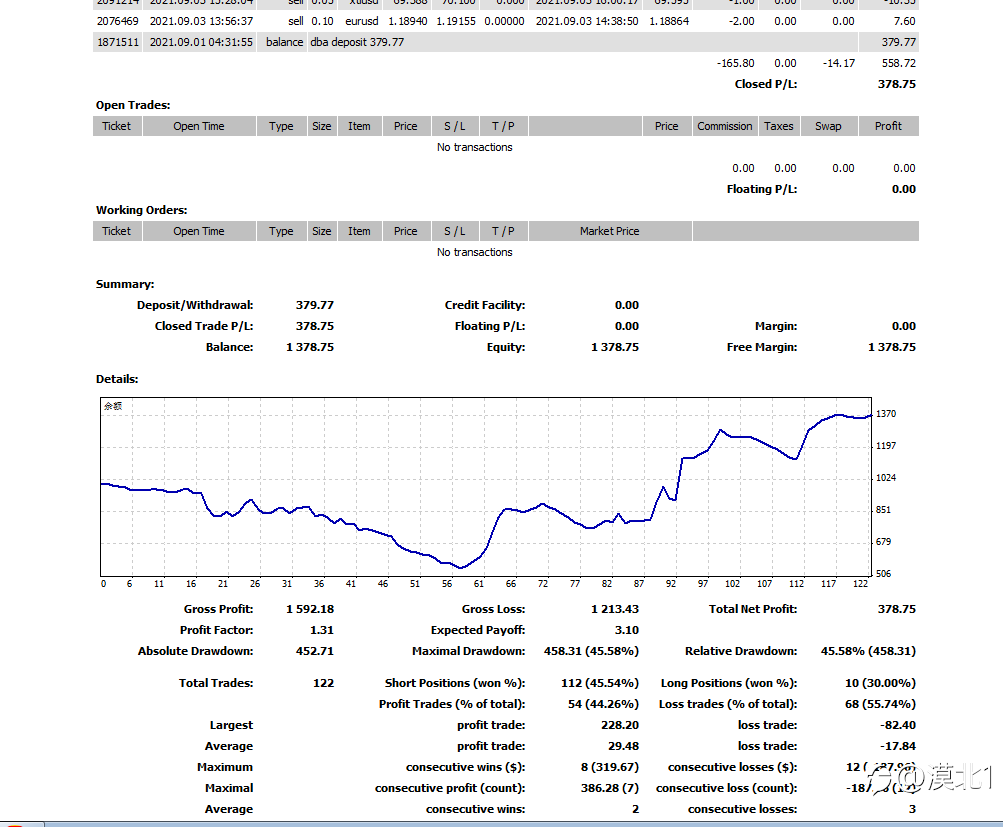Click the balance curve peak near 1370
1003x827 pixels.
click(838, 414)
